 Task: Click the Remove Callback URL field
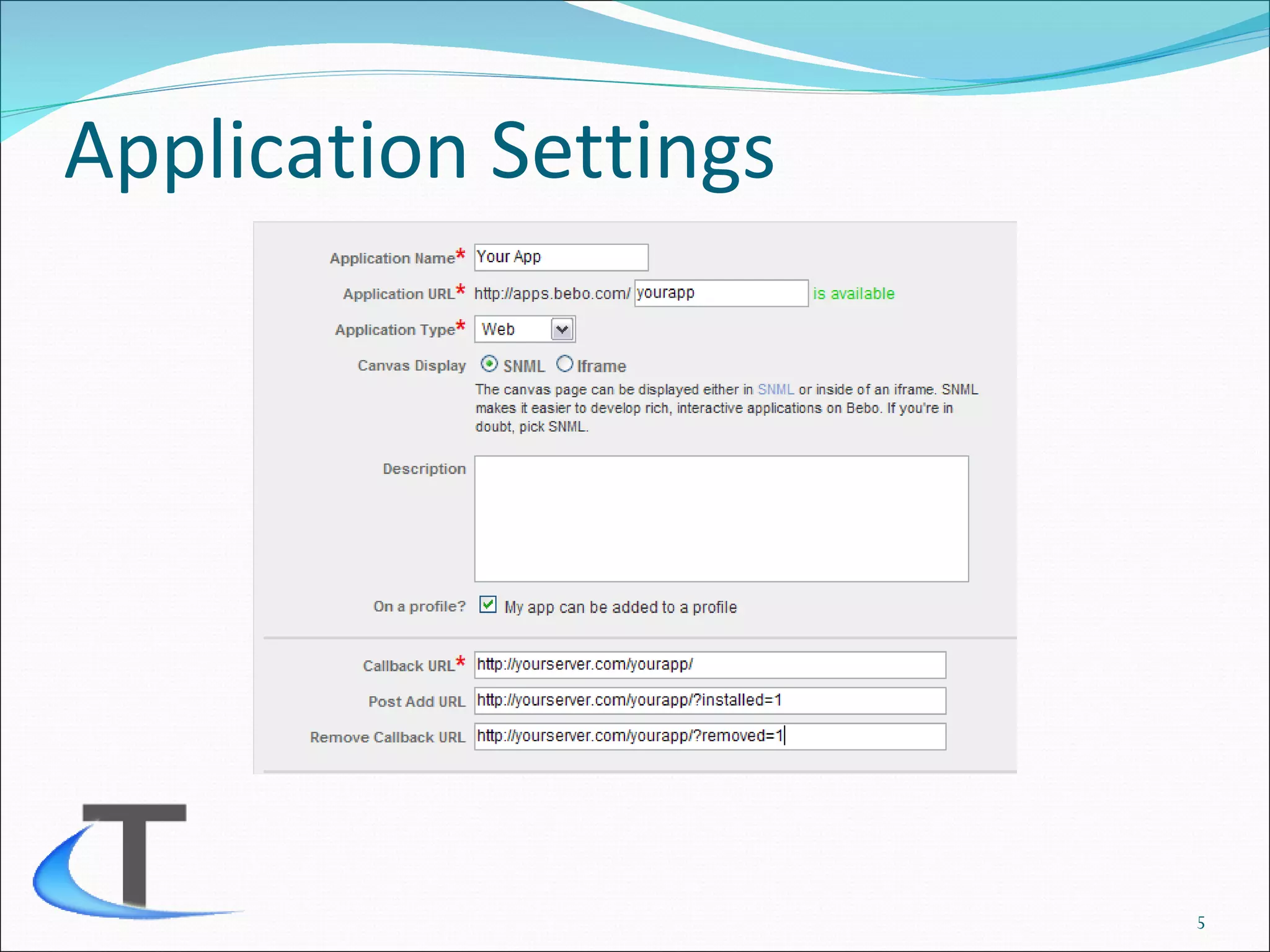point(709,736)
